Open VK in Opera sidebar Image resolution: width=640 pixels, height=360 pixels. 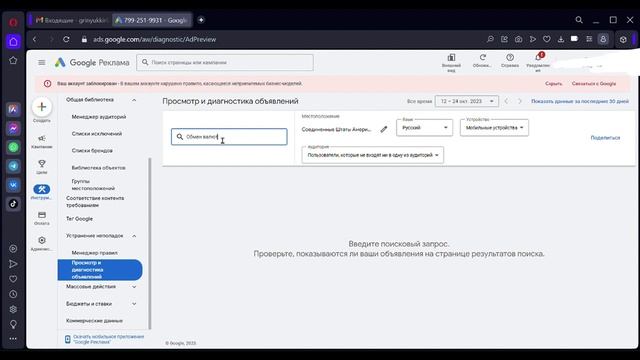tap(13, 185)
